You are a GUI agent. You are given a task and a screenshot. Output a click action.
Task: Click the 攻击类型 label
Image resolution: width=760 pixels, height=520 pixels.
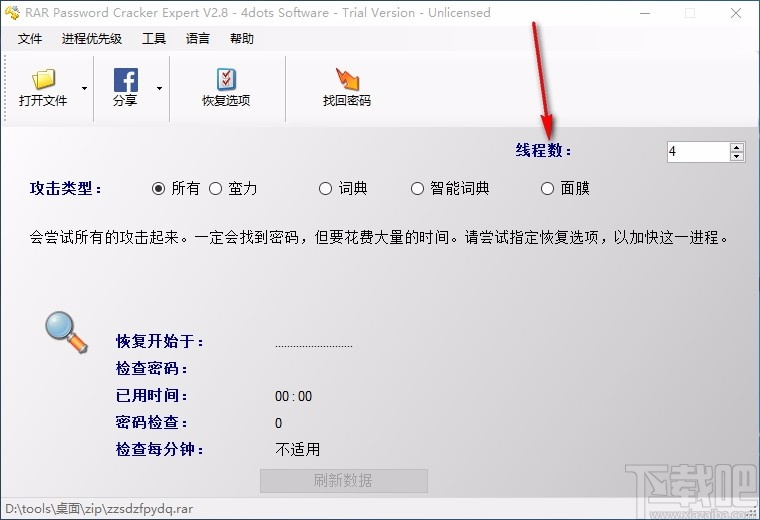66,189
